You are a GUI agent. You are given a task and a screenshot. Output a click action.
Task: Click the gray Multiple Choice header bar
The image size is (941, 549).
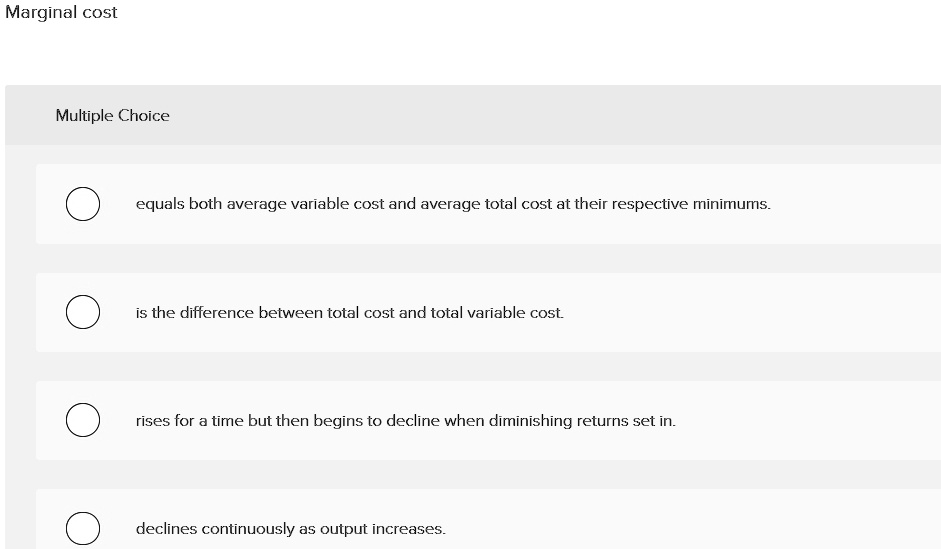tap(540, 115)
